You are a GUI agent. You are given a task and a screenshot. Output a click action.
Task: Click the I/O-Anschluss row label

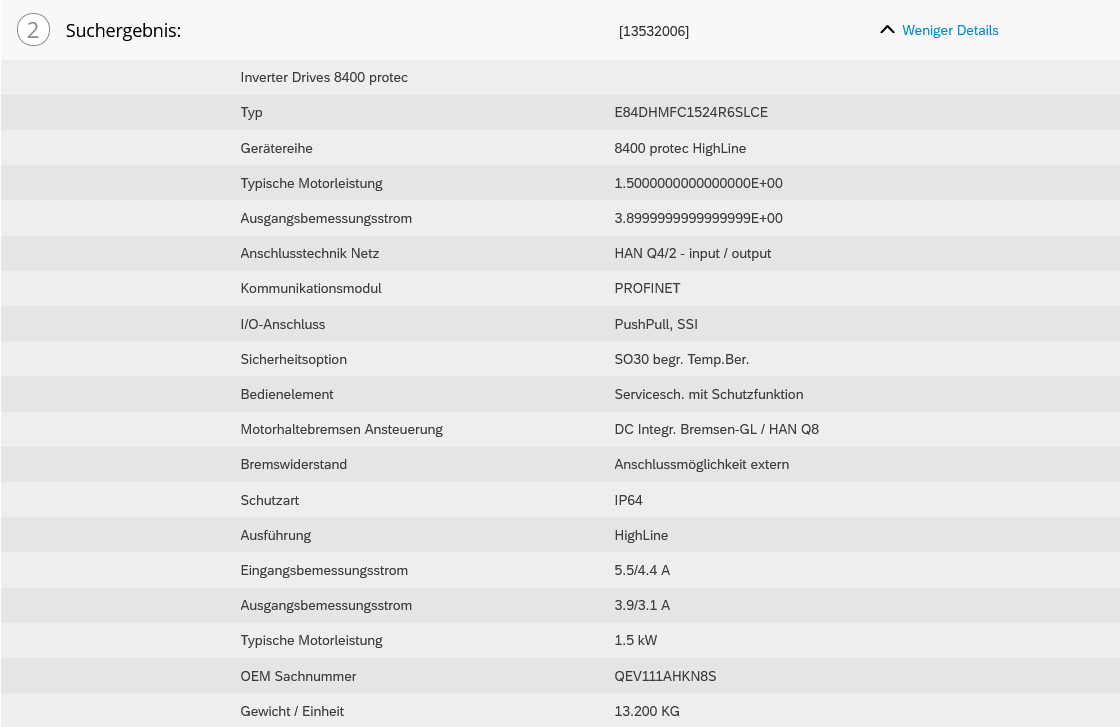click(x=282, y=324)
